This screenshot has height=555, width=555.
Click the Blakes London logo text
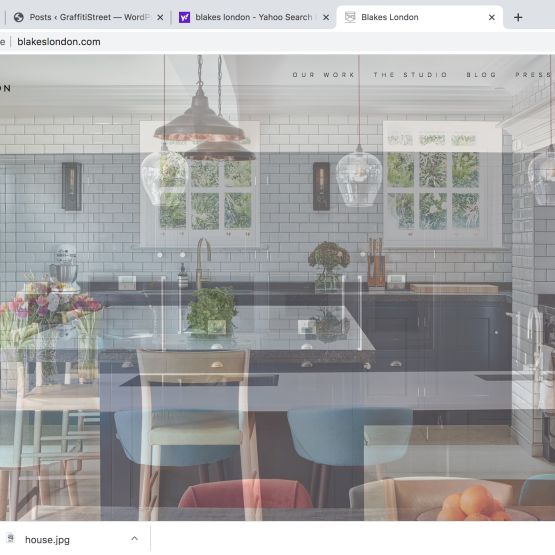coord(6,88)
